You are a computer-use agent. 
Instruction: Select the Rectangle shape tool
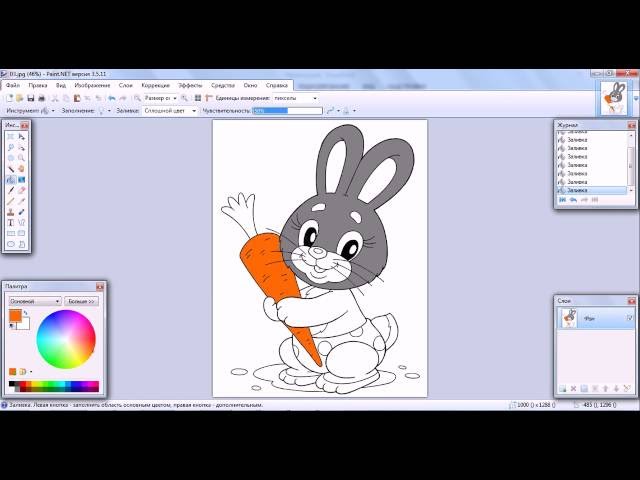[11, 233]
